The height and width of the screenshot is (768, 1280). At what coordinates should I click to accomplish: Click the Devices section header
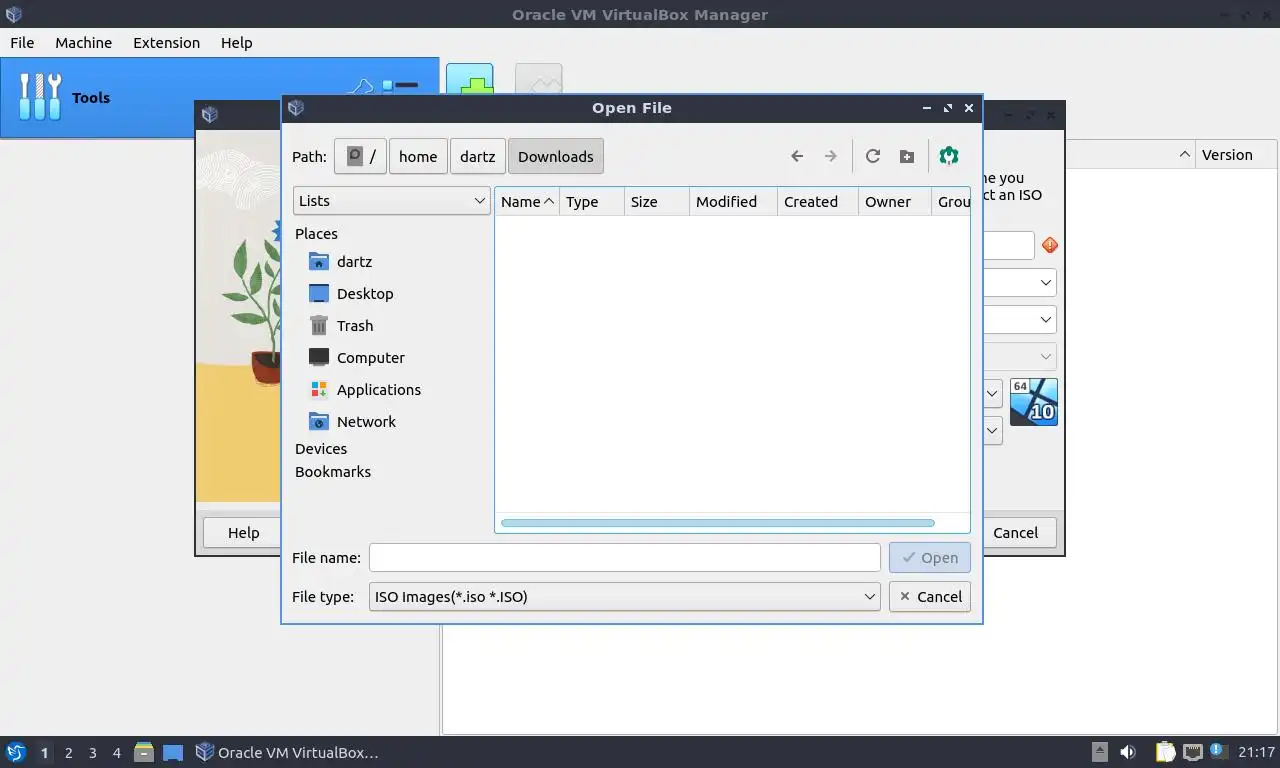point(321,449)
